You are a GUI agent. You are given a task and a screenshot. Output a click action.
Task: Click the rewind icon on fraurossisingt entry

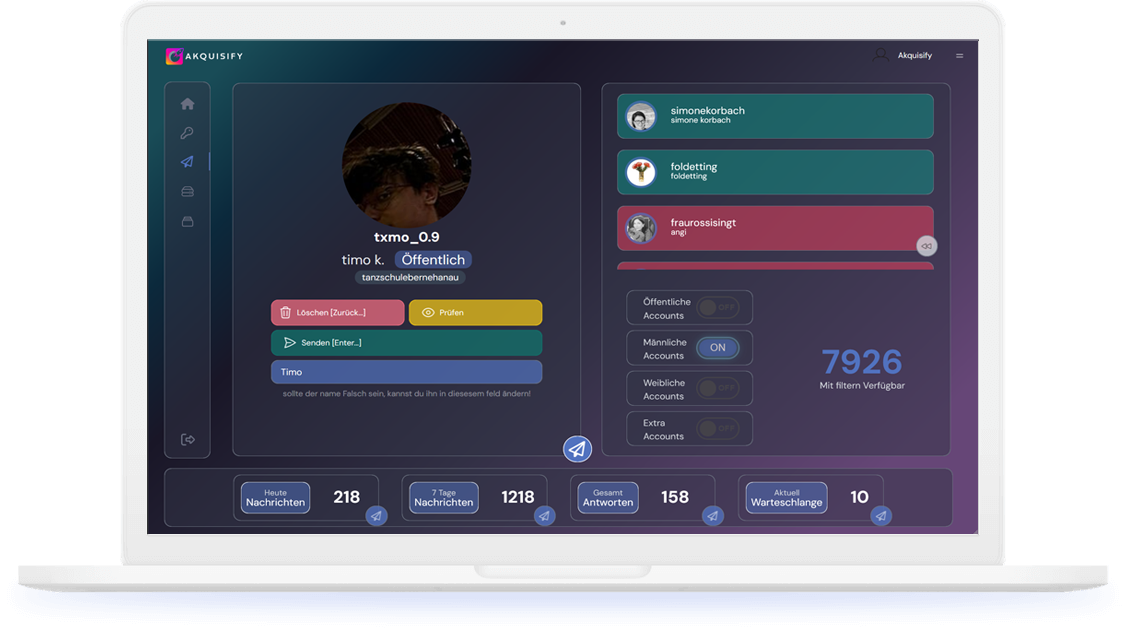click(928, 245)
